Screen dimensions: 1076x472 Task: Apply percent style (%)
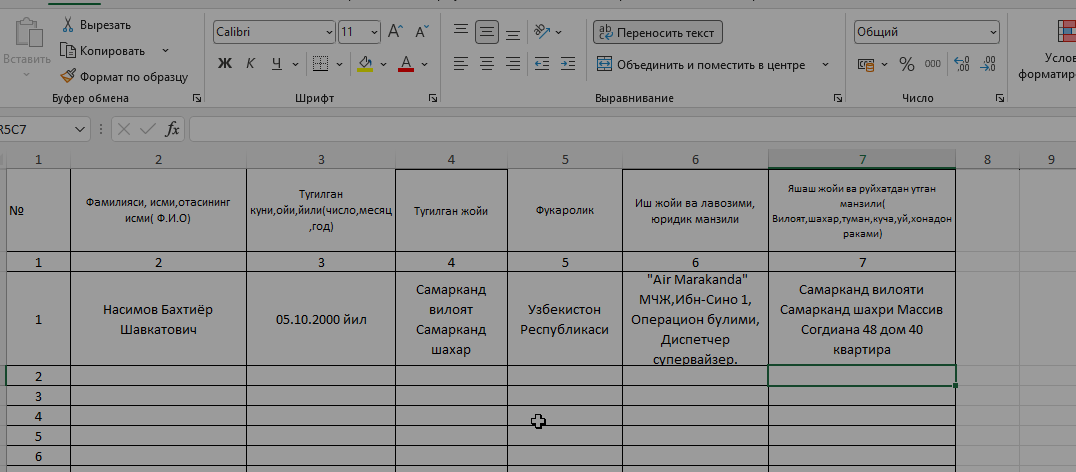[x=907, y=64]
